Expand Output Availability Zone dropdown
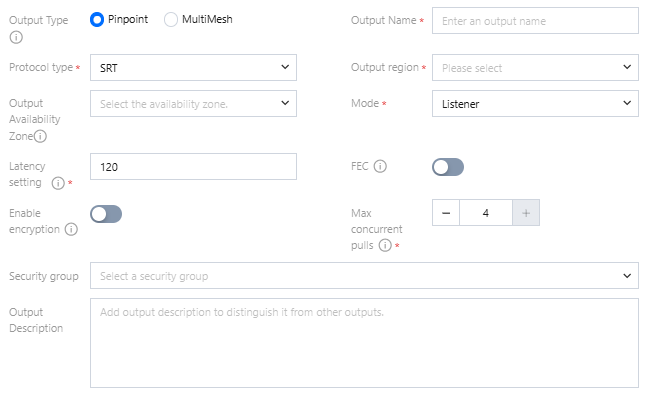 193,103
